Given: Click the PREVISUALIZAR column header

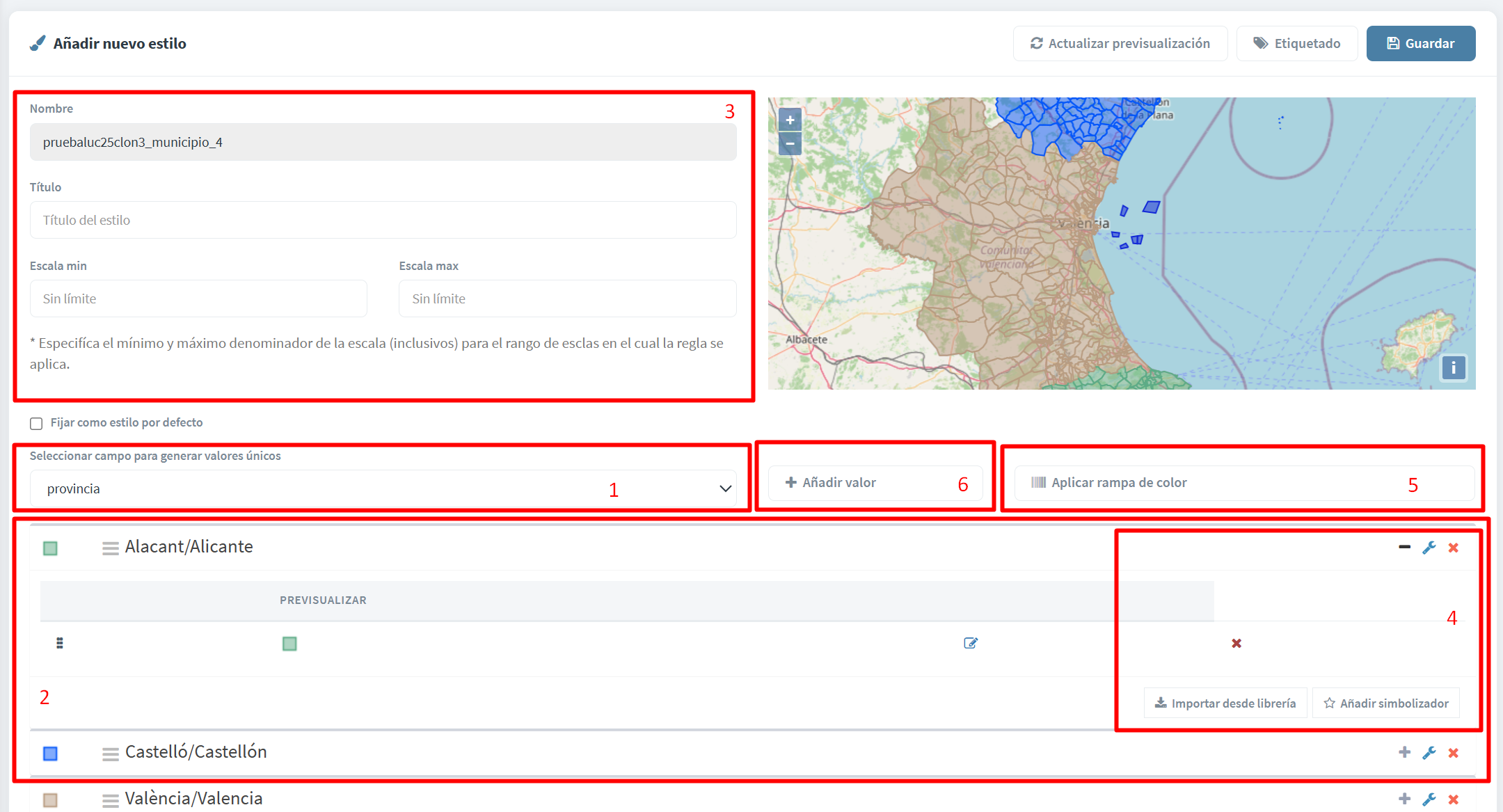Looking at the screenshot, I should (323, 600).
